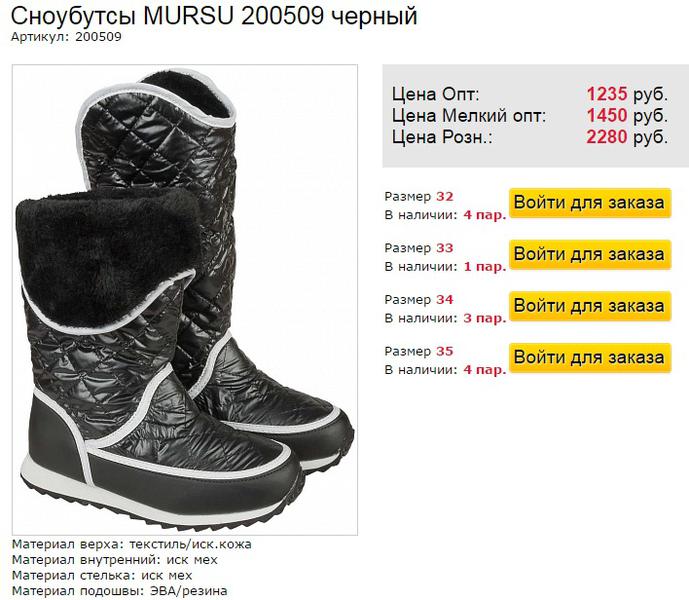Screen dimensions: 689x600
Task: Click the wholesale price 1235 руб.
Action: point(627,94)
